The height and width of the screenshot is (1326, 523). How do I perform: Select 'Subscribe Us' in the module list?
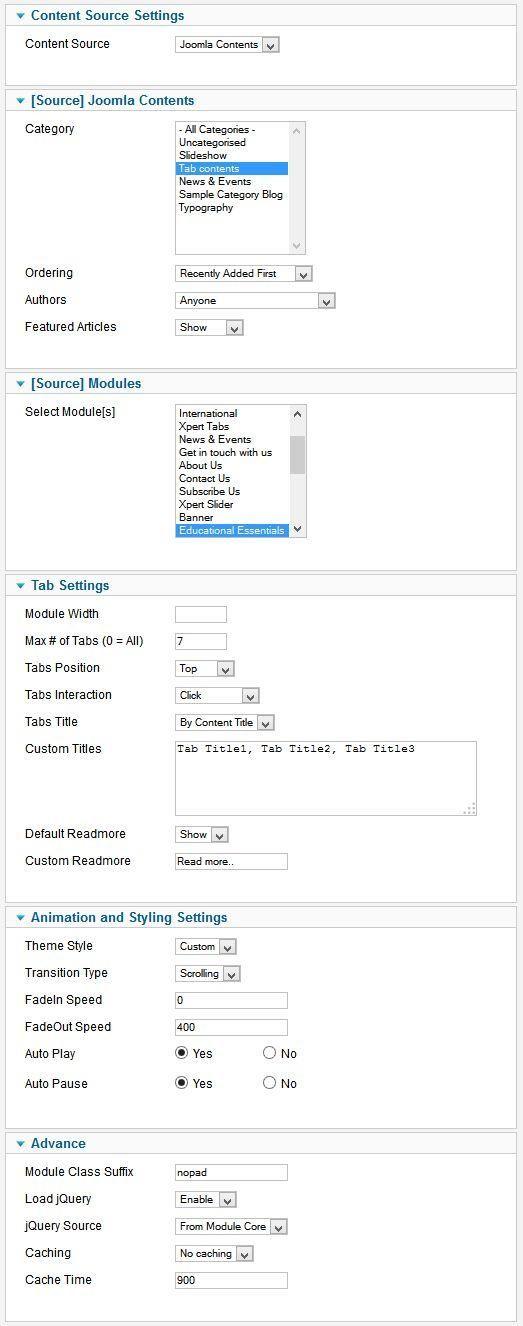(232, 492)
